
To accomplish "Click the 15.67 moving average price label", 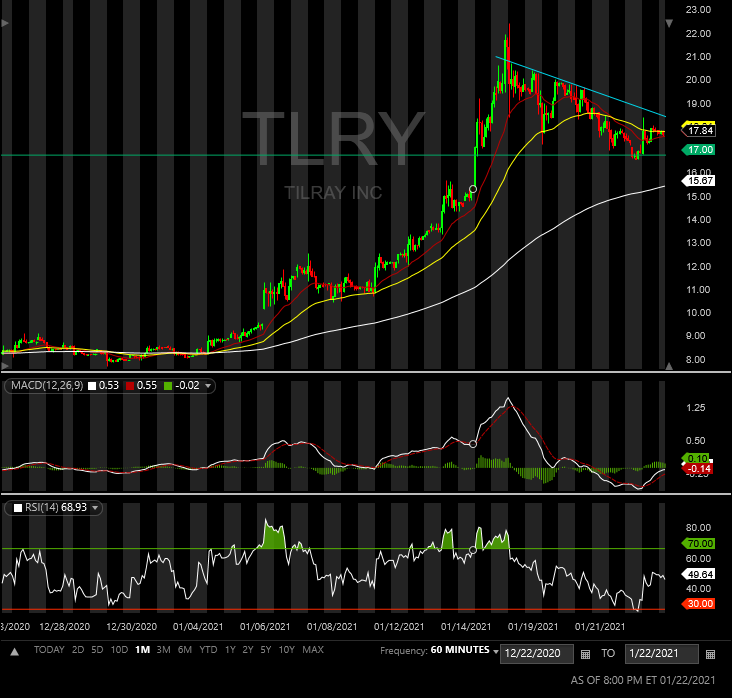I will [x=698, y=180].
